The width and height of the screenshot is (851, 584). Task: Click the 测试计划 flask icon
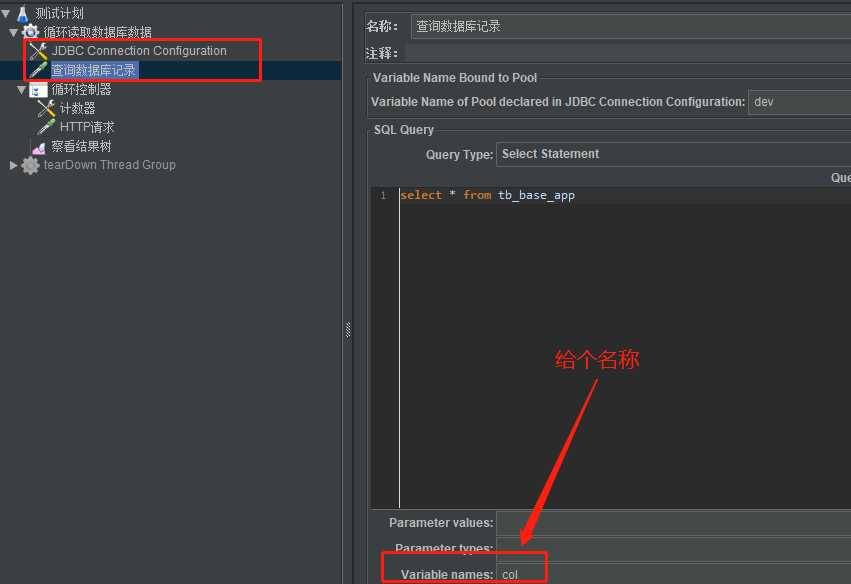pyautogui.click(x=23, y=13)
